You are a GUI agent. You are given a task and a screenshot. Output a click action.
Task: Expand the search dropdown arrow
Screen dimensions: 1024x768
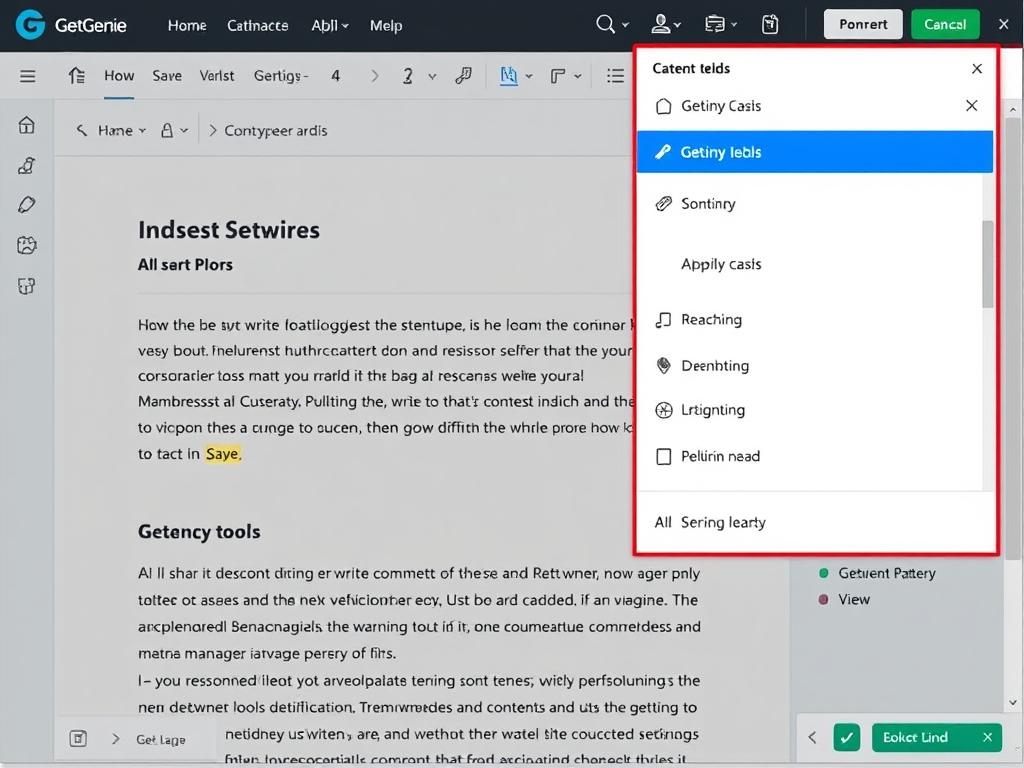point(626,26)
